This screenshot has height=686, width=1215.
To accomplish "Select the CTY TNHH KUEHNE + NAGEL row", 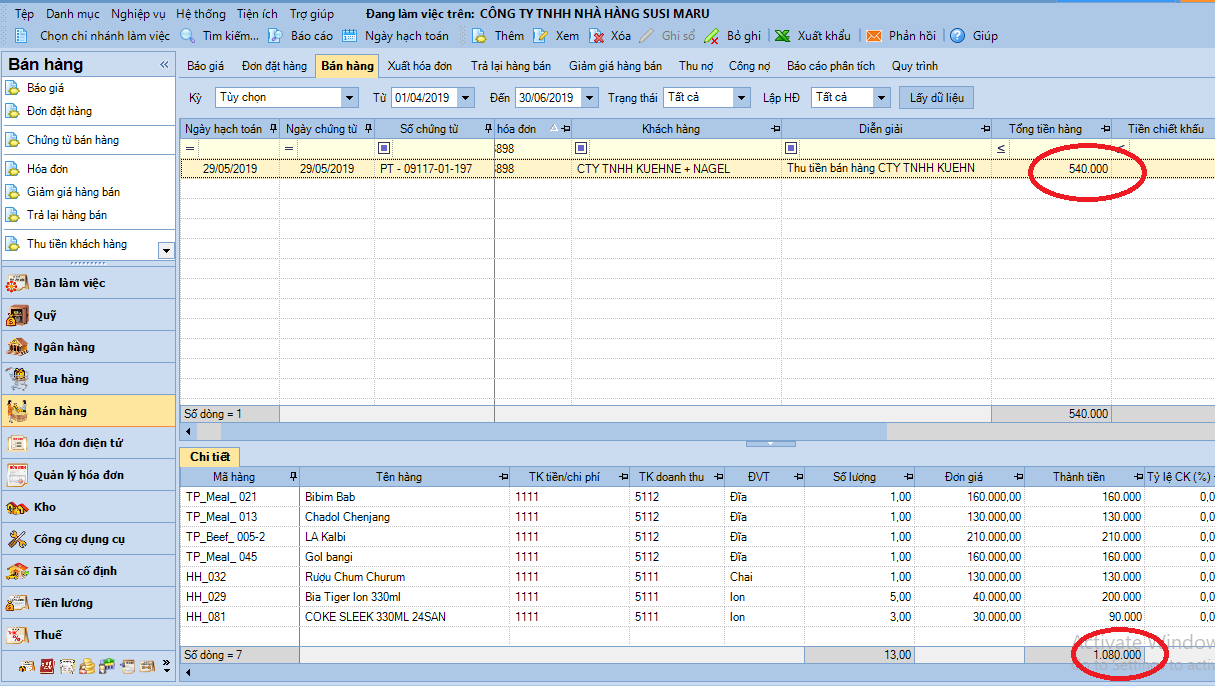I will coord(696,169).
